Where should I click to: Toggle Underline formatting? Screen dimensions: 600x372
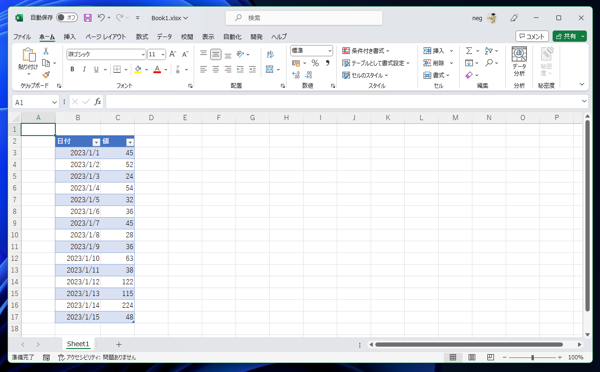click(x=96, y=69)
